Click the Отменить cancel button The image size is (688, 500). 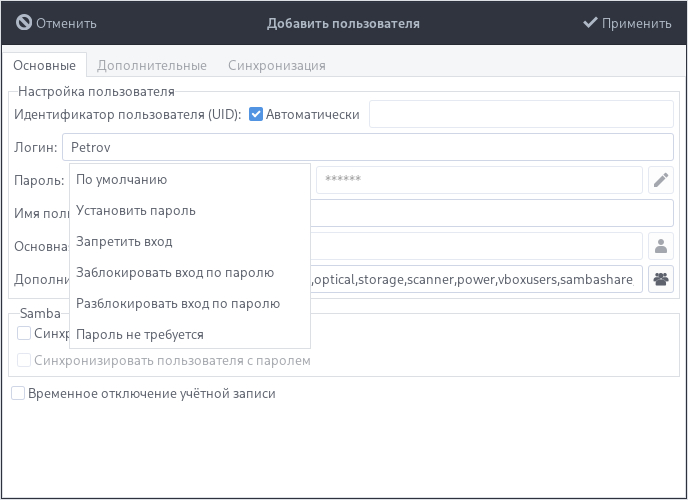(x=57, y=22)
